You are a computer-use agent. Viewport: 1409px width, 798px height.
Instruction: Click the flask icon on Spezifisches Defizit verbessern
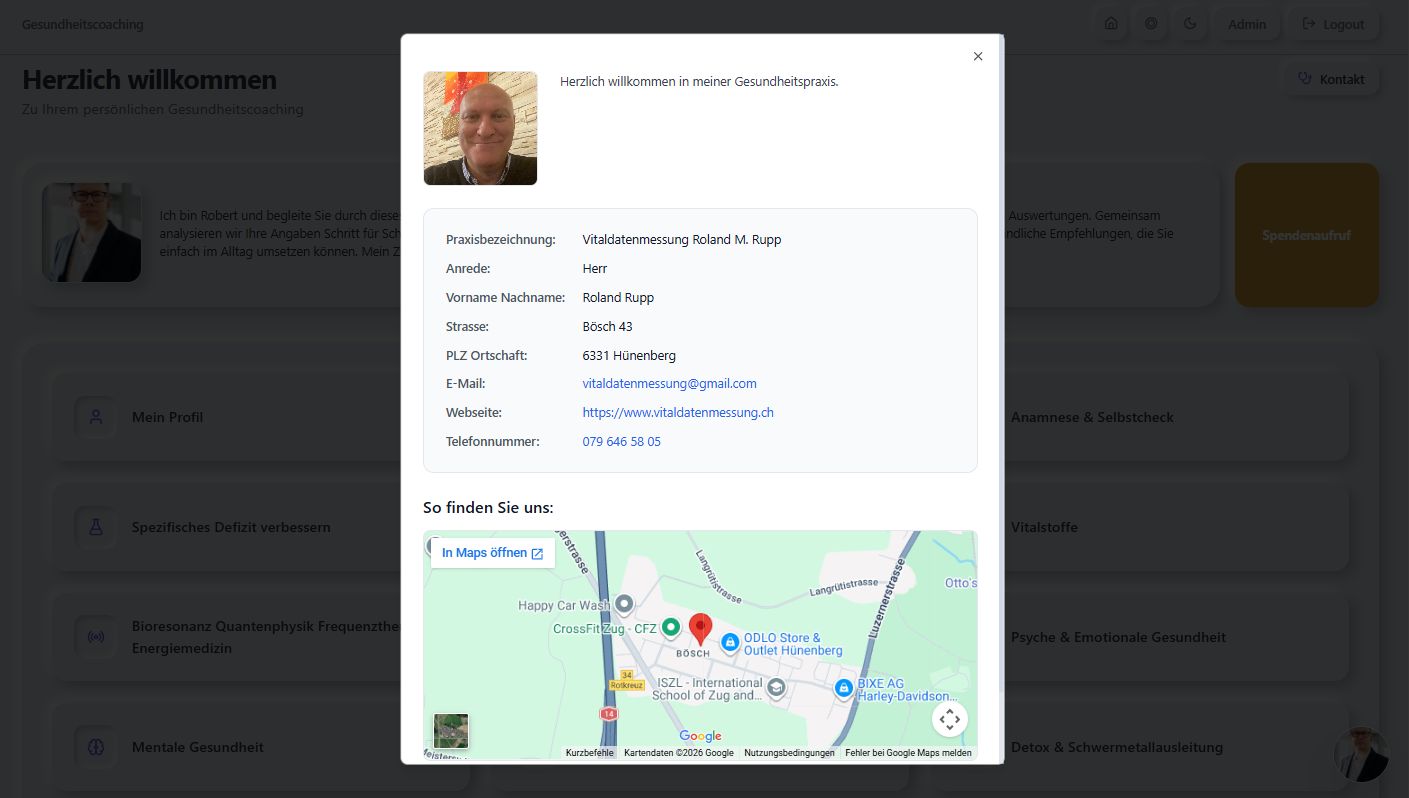[95, 527]
